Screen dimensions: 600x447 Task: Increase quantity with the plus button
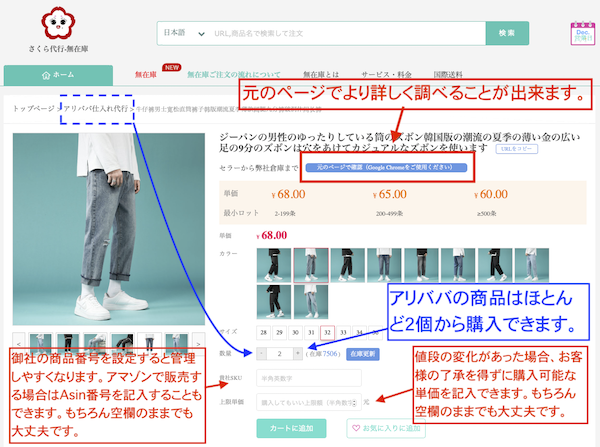point(298,354)
